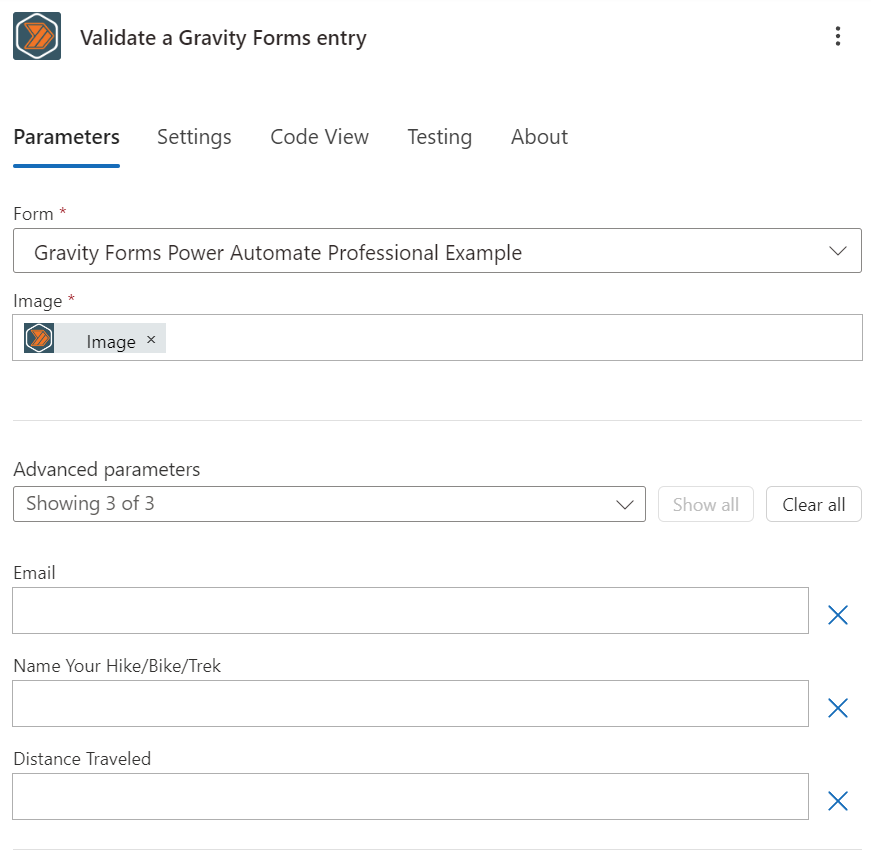Open the Advanced parameters Showing 3 of 3 dropdown

click(329, 504)
